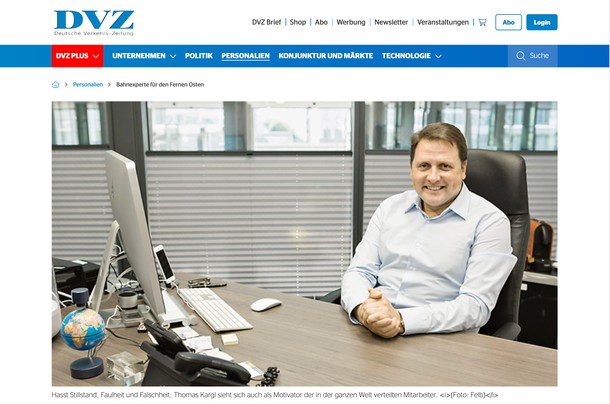Expand the Technologie menu chevron
The height and width of the screenshot is (404, 610).
click(x=438, y=56)
